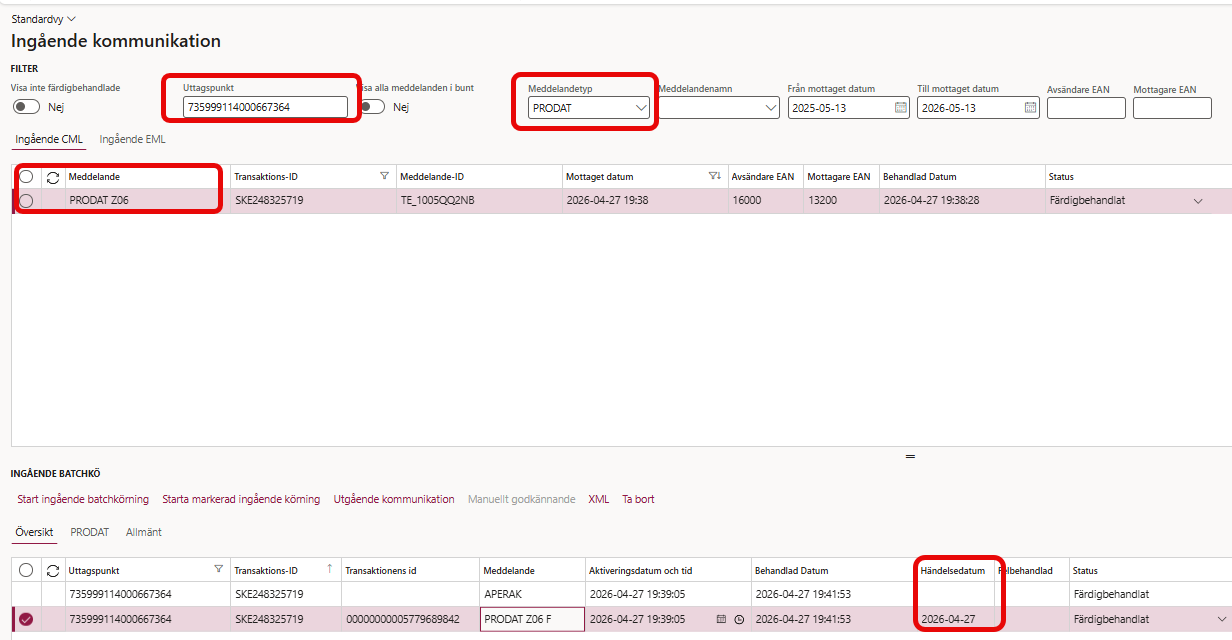Open the Meddelandetyp PRODAT dropdown
The image size is (1232, 640).
590,108
